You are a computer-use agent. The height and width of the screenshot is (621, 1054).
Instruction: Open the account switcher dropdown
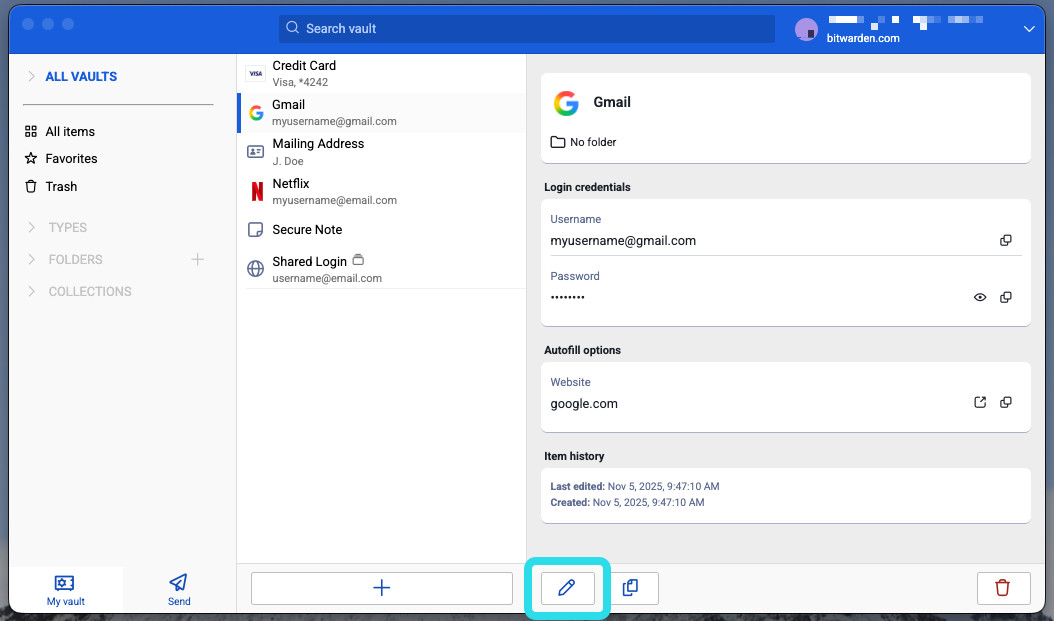[x=1029, y=29]
